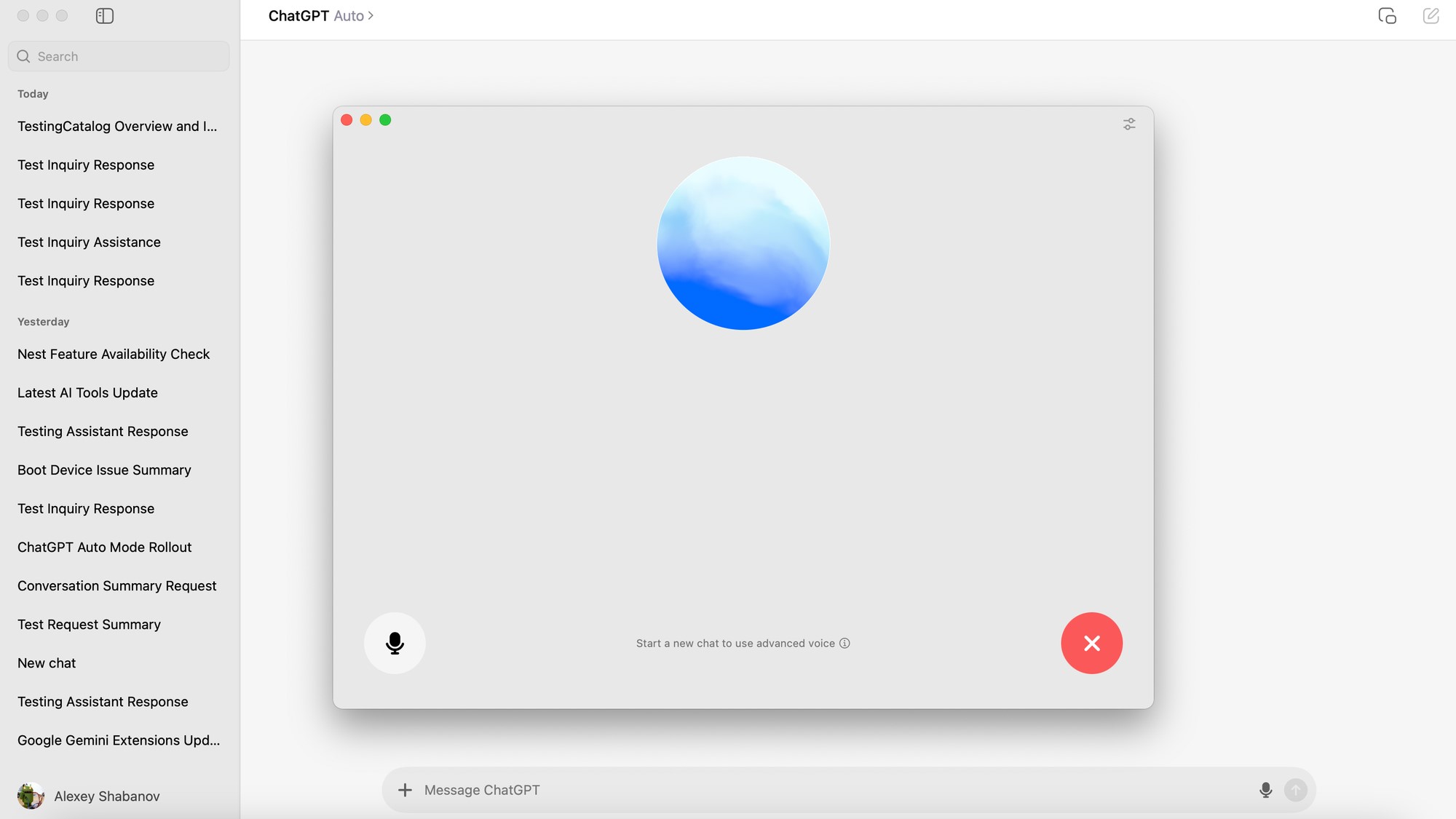The width and height of the screenshot is (1456, 819).
Task: Toggle the sidebar visibility panel icon
Action: coord(104,17)
